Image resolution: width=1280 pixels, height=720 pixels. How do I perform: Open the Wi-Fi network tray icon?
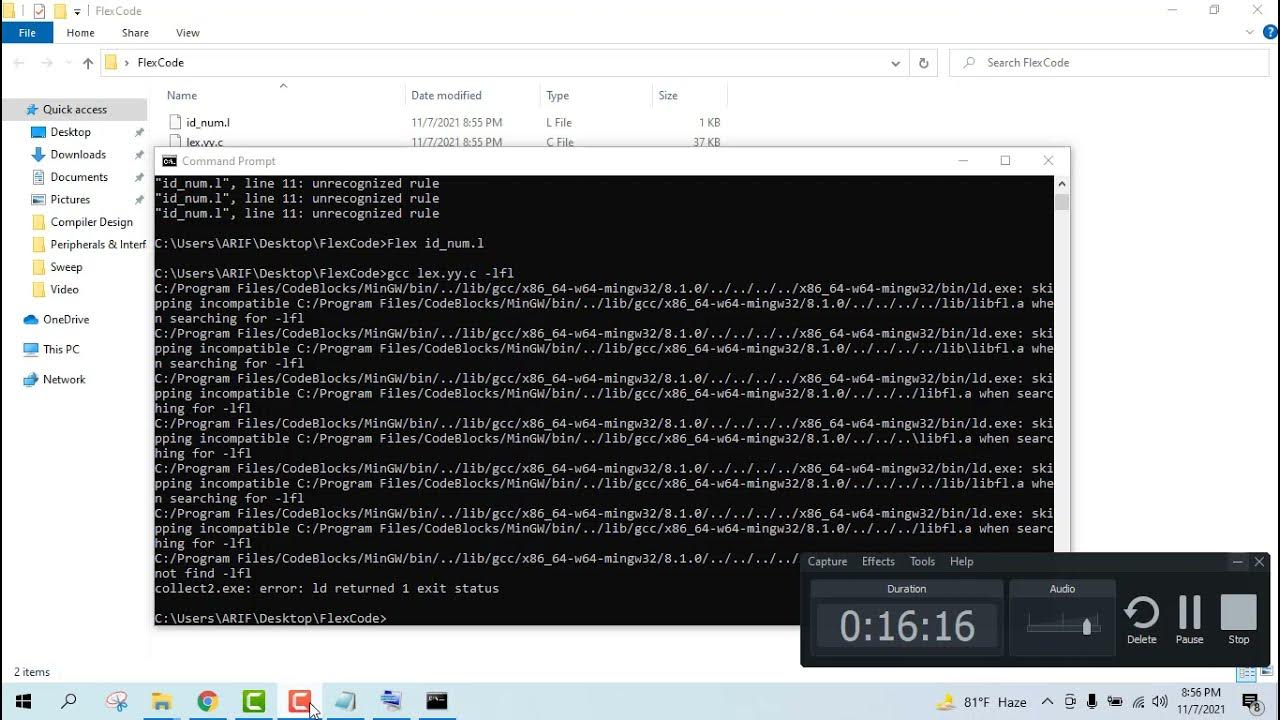(x=1138, y=702)
